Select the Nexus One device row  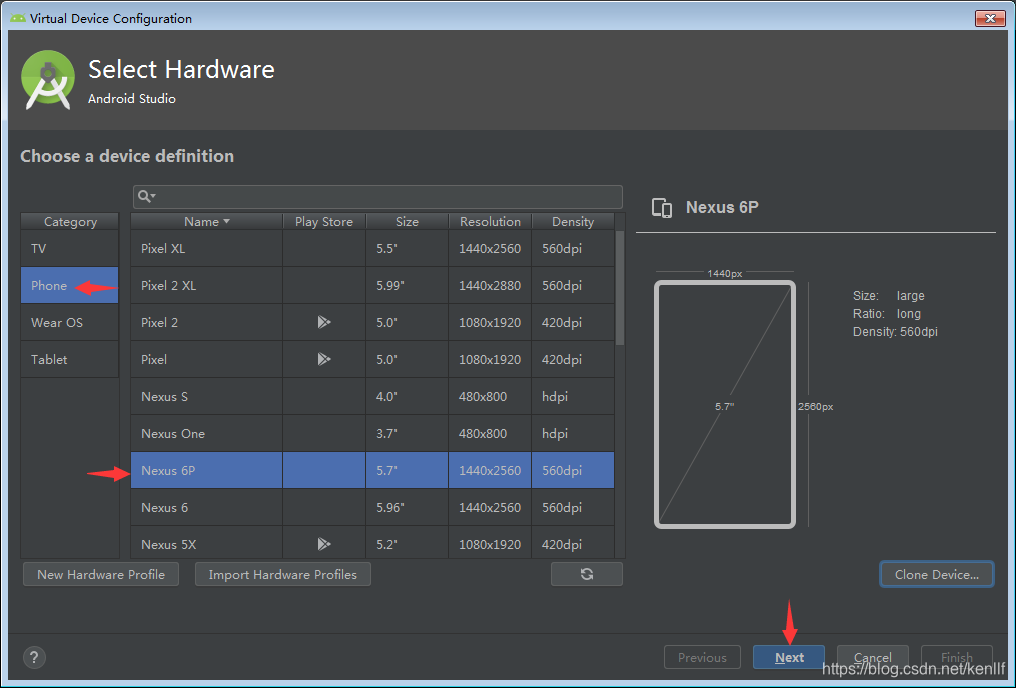[x=373, y=433]
